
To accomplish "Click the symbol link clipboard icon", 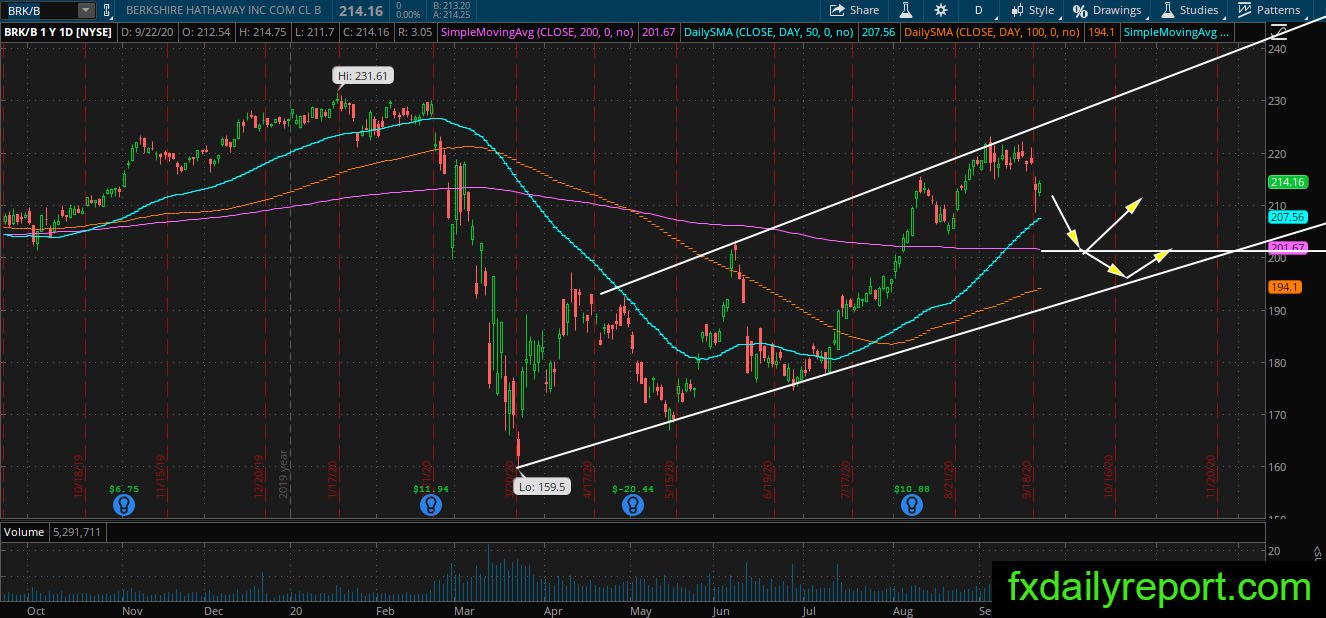I will coord(106,10).
